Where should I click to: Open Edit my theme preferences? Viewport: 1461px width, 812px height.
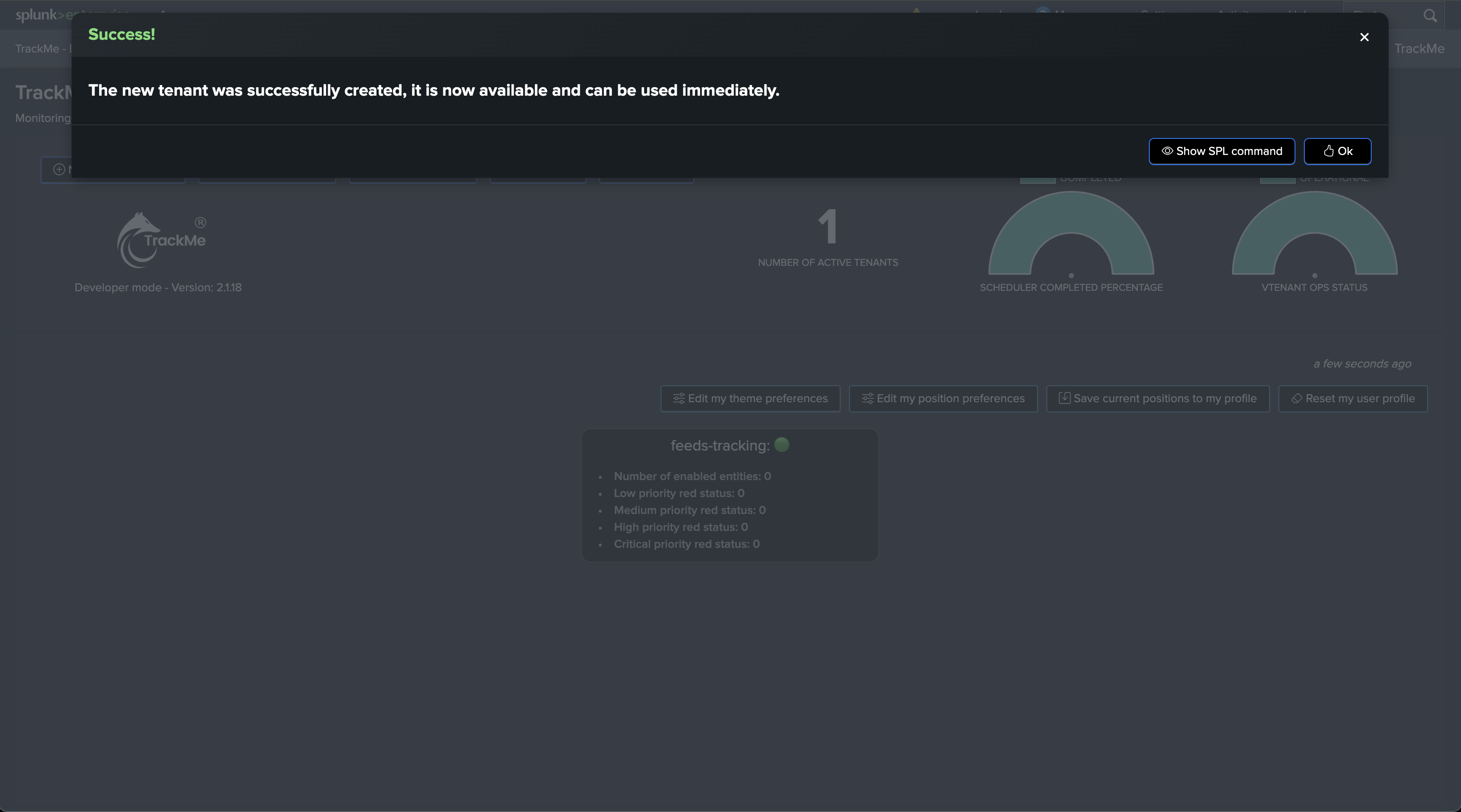pos(750,399)
